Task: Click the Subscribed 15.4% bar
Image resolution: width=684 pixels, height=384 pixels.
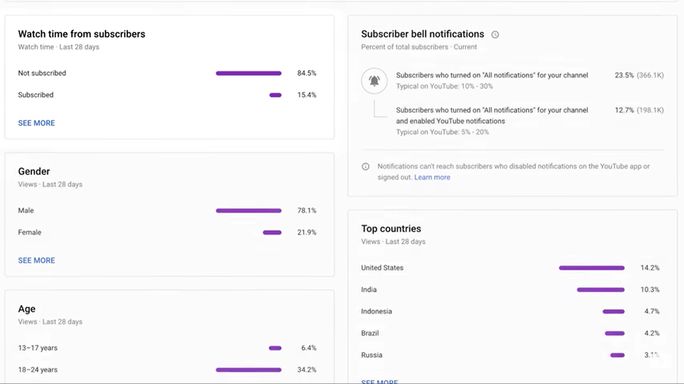Action: 275,95
